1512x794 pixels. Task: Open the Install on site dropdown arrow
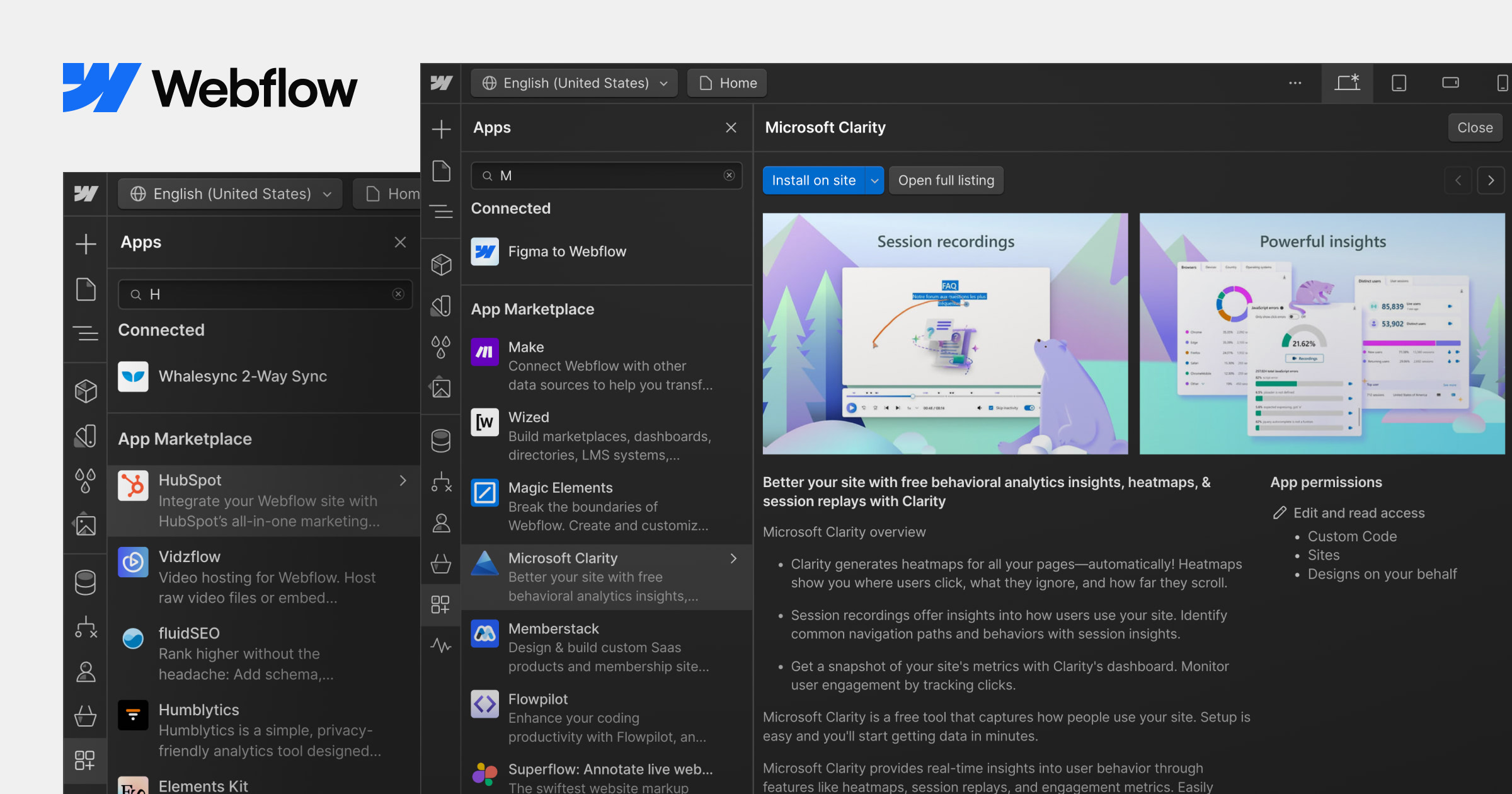pyautogui.click(x=874, y=180)
